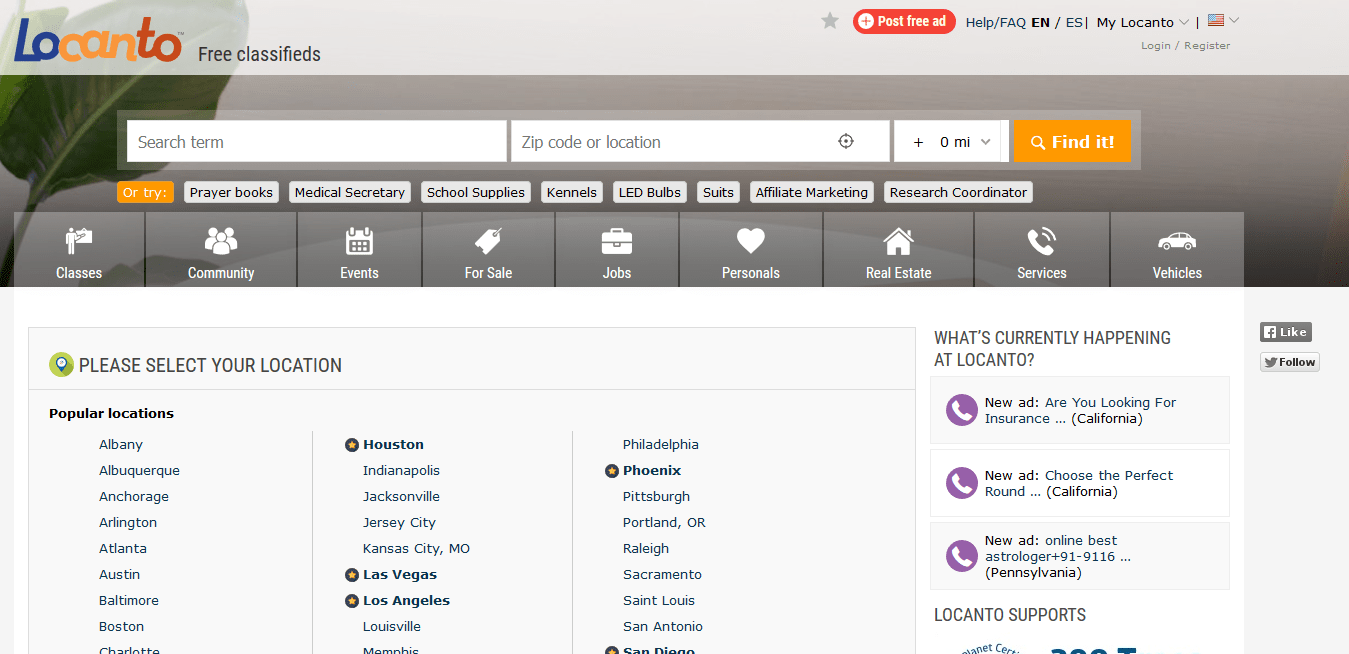Open the Community category icon

pos(221,250)
